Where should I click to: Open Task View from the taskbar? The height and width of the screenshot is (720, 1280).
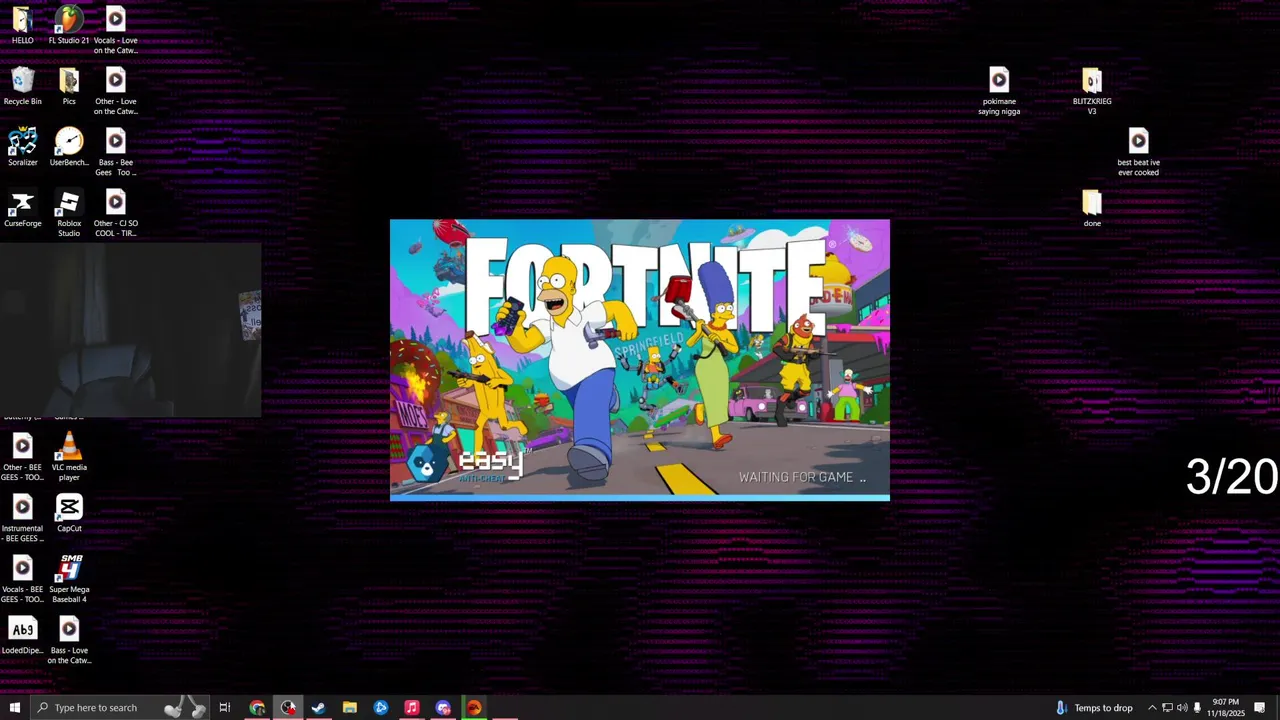pos(225,708)
